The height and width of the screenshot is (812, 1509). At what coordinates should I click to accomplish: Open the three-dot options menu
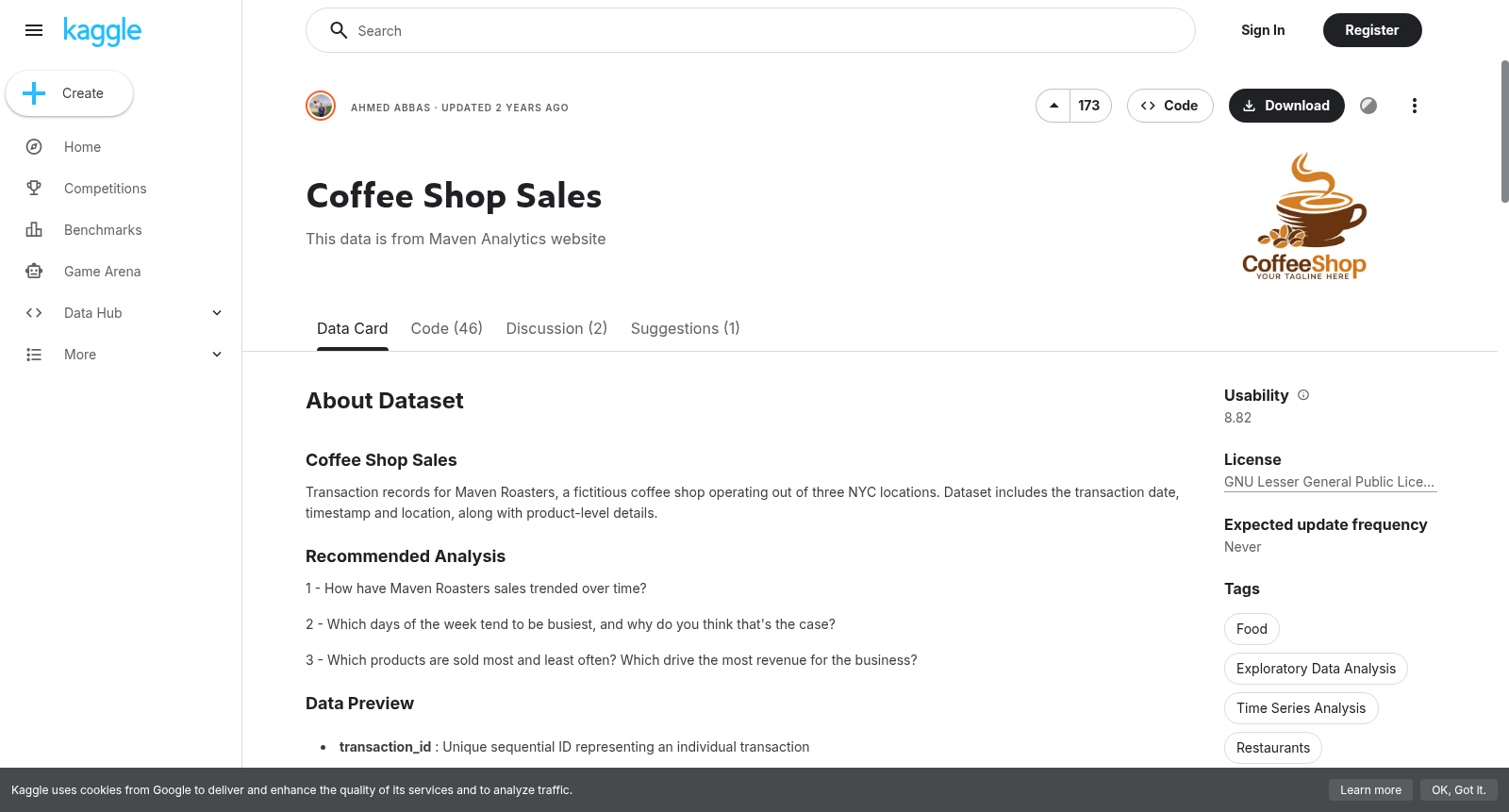pyautogui.click(x=1414, y=106)
